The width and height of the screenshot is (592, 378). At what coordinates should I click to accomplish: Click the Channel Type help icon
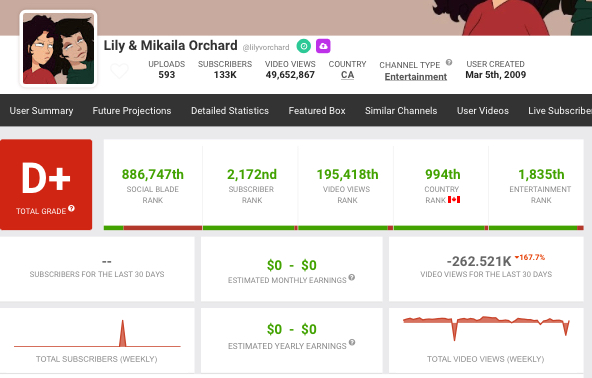tap(449, 62)
